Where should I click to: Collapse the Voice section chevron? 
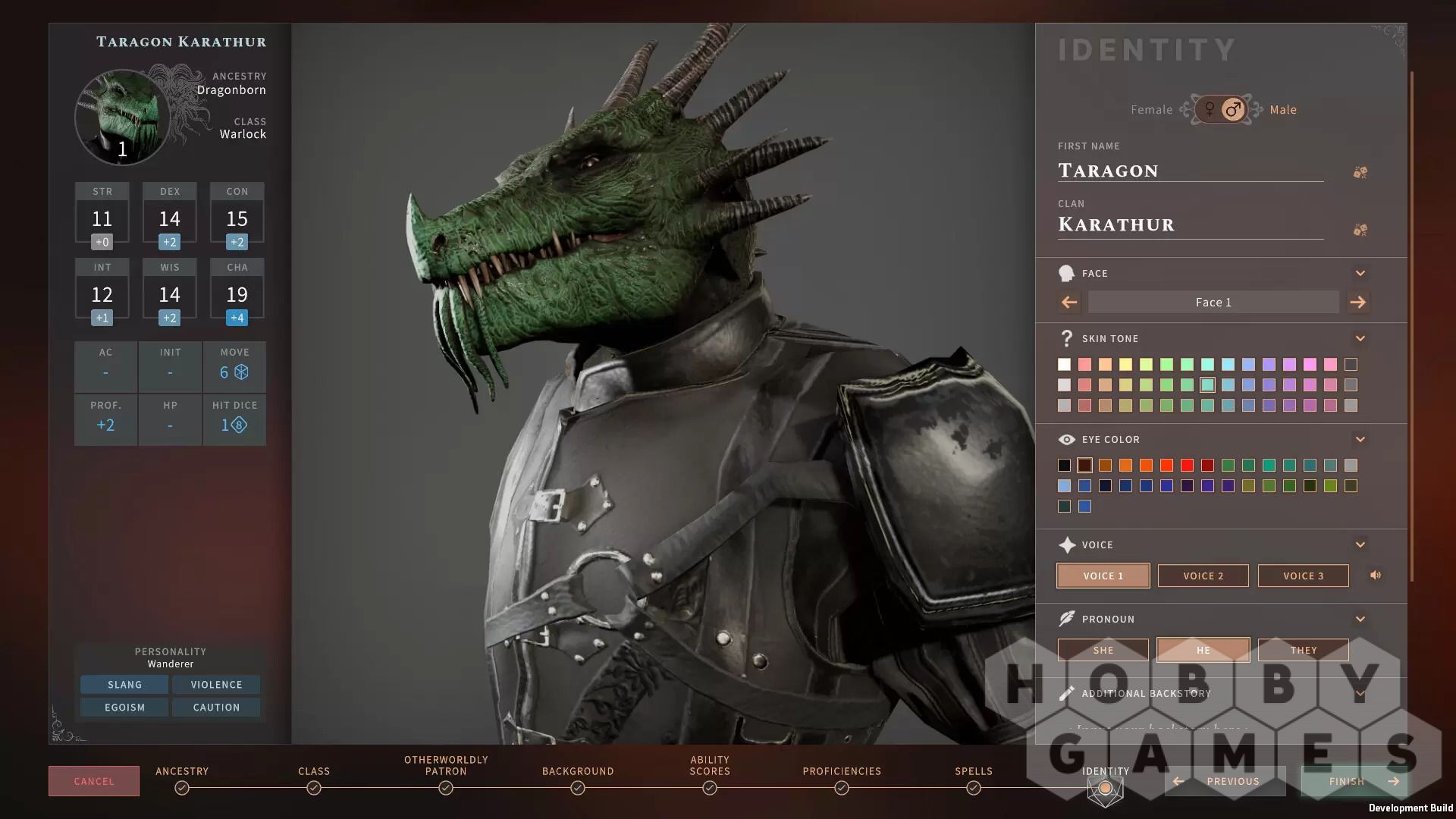1360,544
